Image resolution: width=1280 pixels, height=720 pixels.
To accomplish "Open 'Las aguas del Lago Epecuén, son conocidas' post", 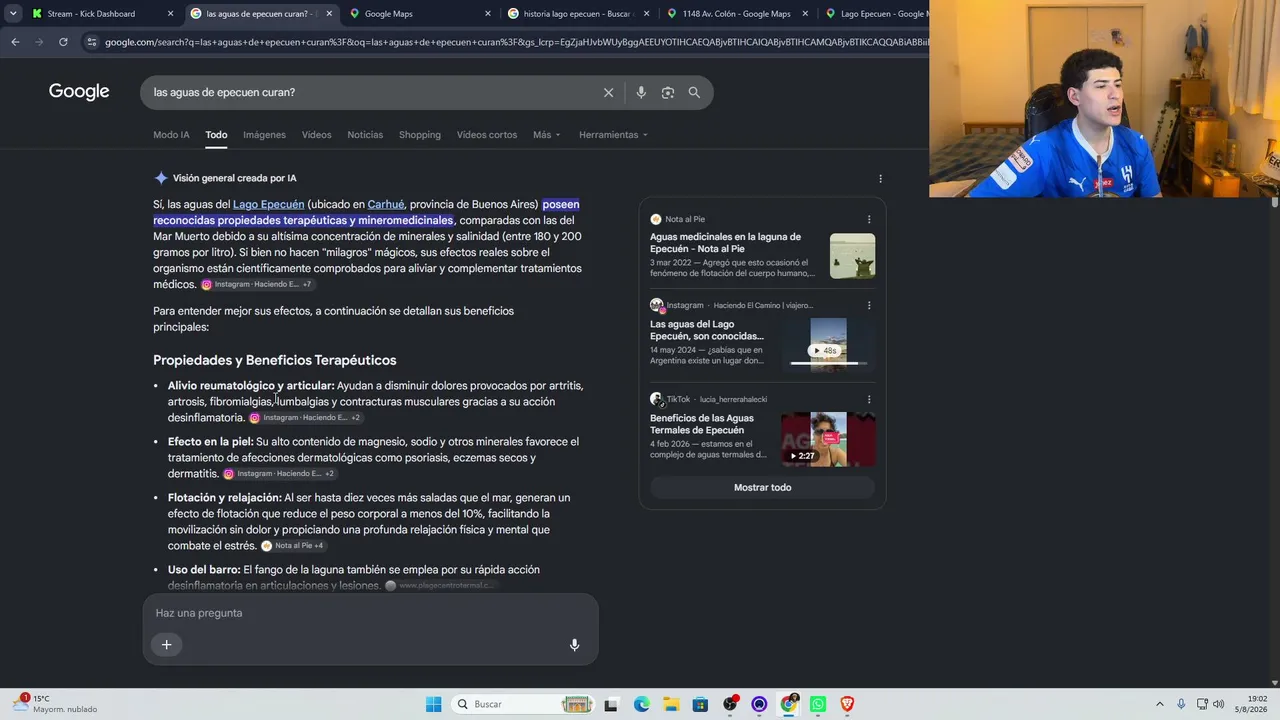I will [x=706, y=330].
